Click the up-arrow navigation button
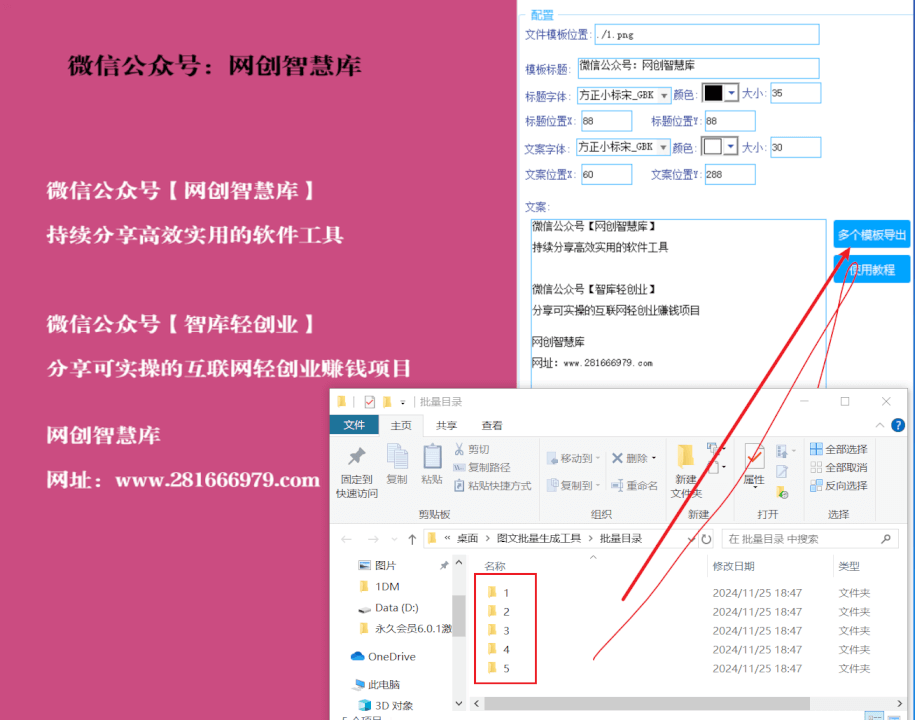 coord(412,539)
